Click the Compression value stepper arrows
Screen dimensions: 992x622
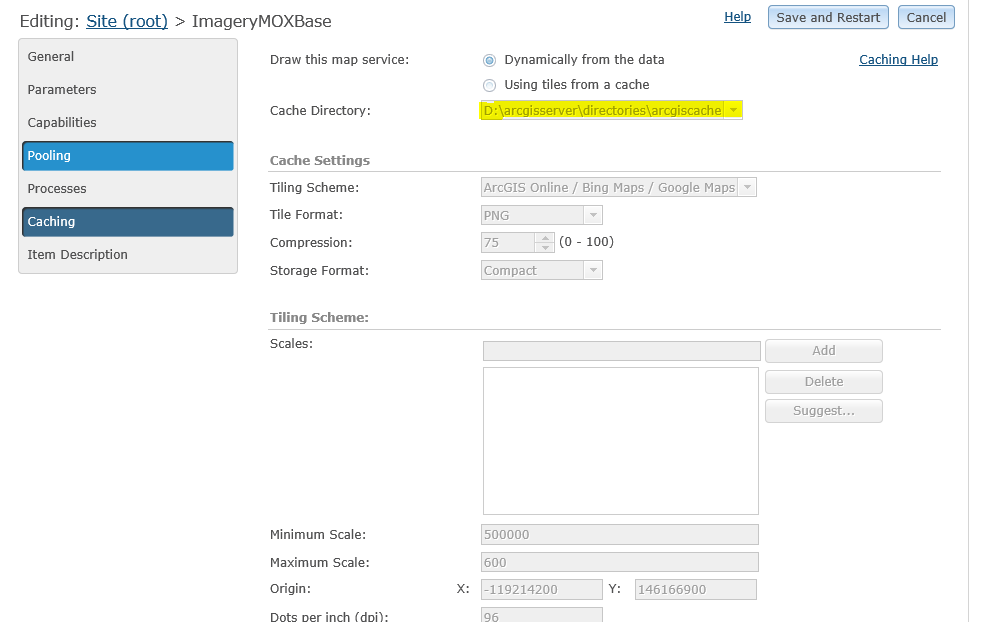click(544, 242)
